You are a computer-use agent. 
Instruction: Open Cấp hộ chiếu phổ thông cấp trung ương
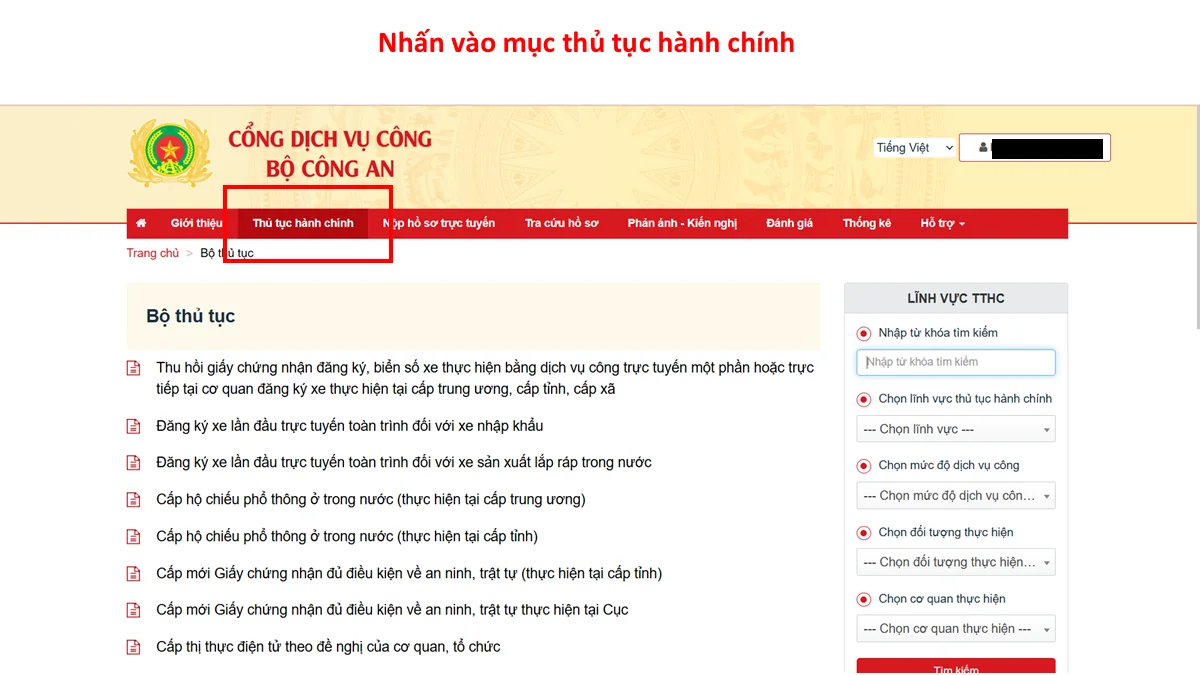(x=371, y=499)
